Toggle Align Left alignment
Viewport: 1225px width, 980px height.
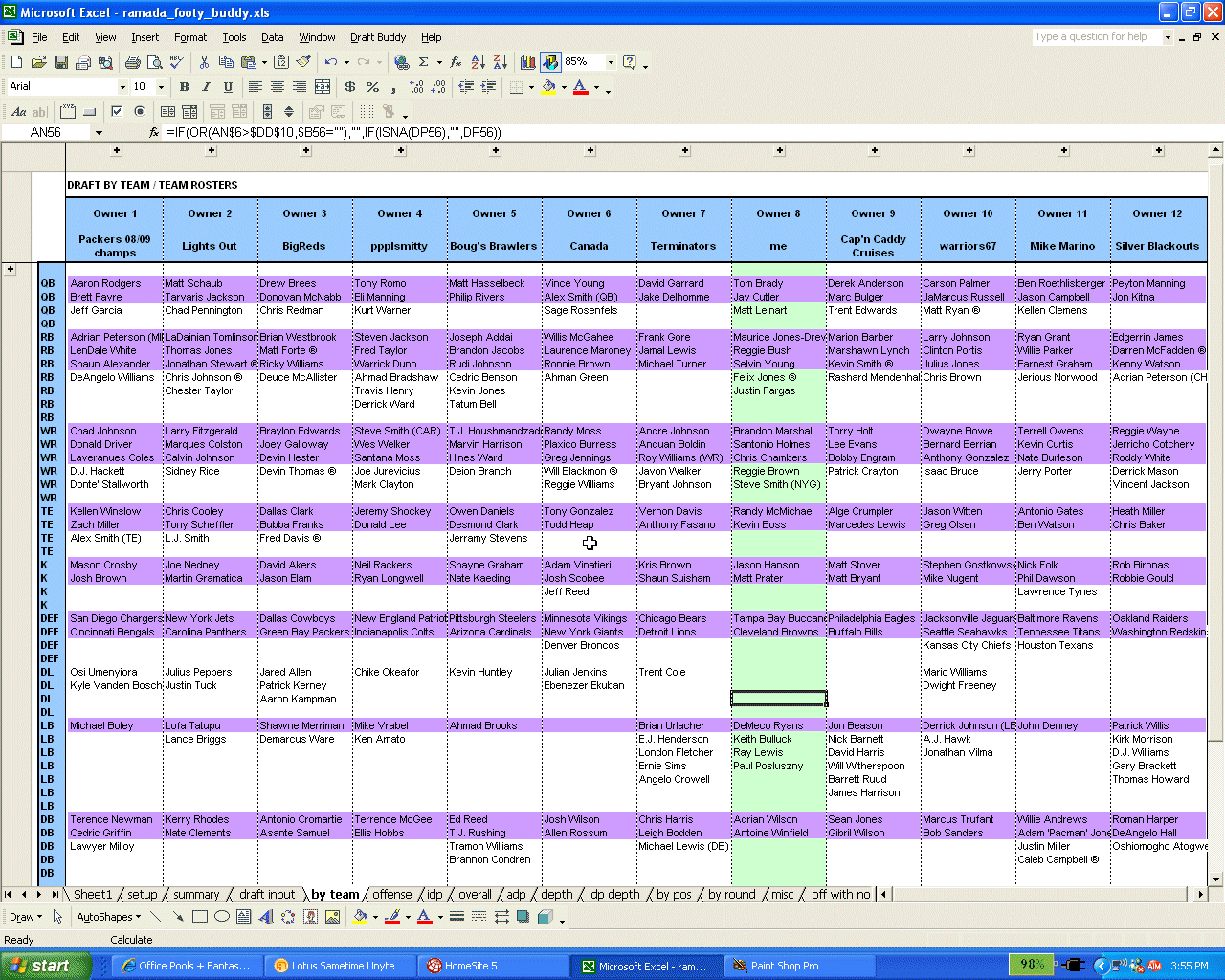256,87
